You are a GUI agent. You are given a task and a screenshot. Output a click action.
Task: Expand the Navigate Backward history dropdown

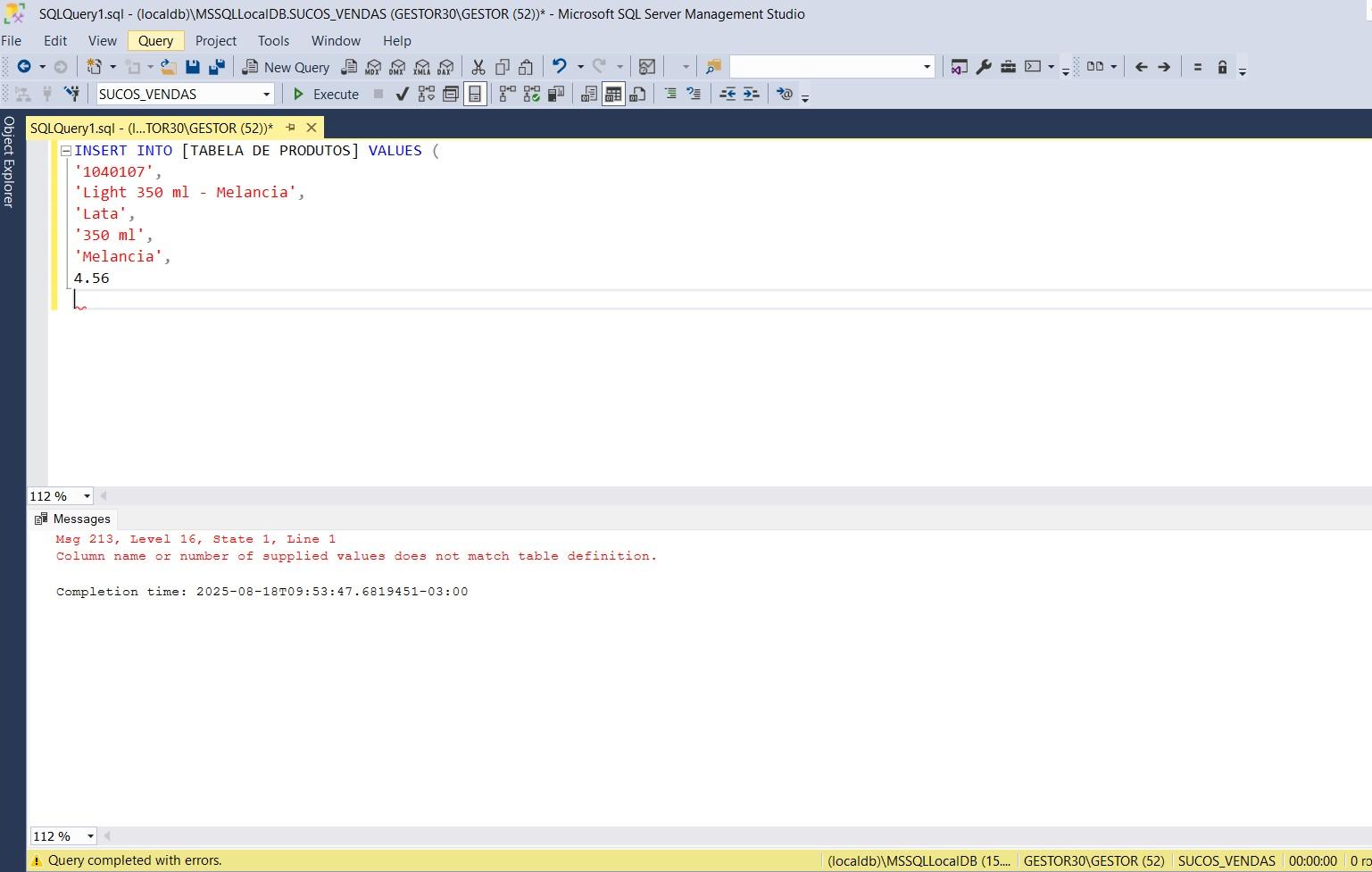point(42,67)
